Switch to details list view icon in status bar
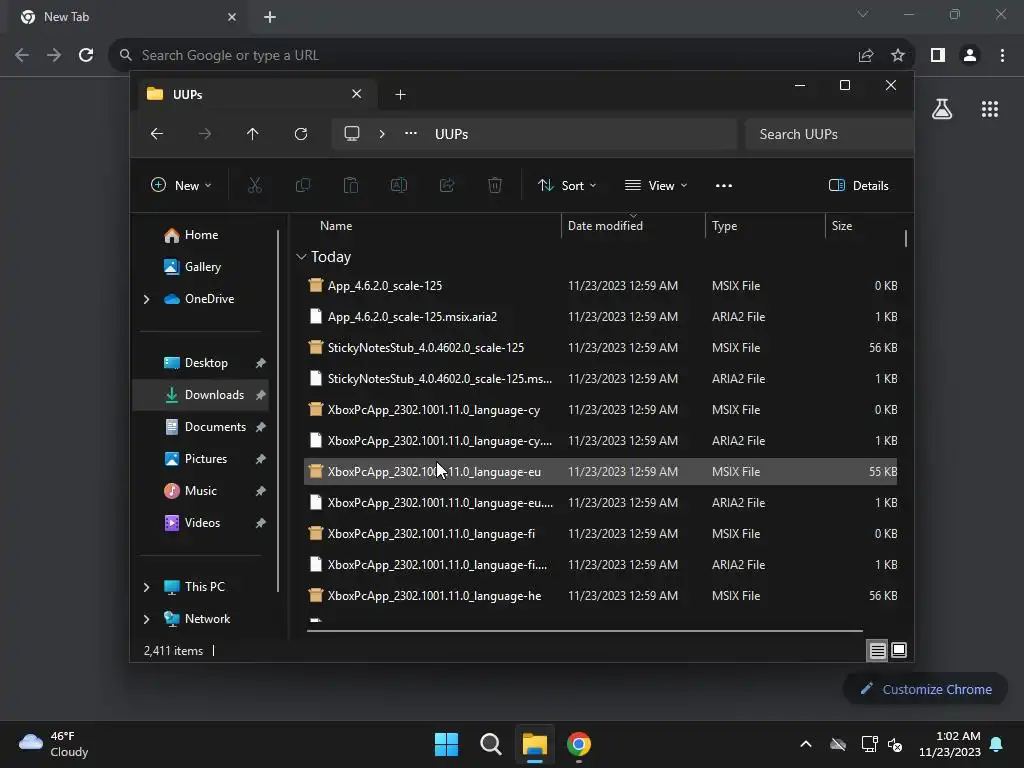Image resolution: width=1024 pixels, height=768 pixels. (877, 650)
